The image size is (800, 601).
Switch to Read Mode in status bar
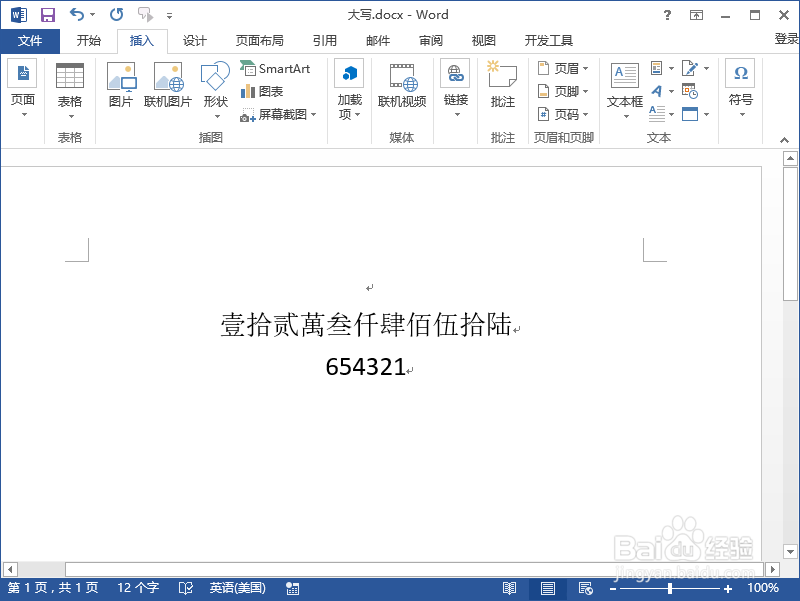509,588
